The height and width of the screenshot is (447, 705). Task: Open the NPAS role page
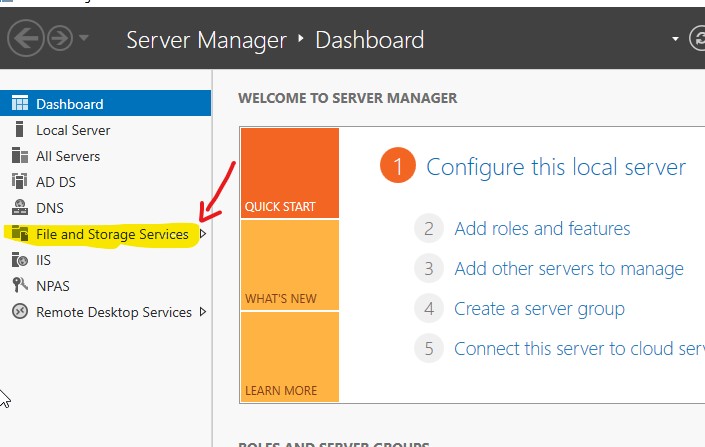(53, 286)
